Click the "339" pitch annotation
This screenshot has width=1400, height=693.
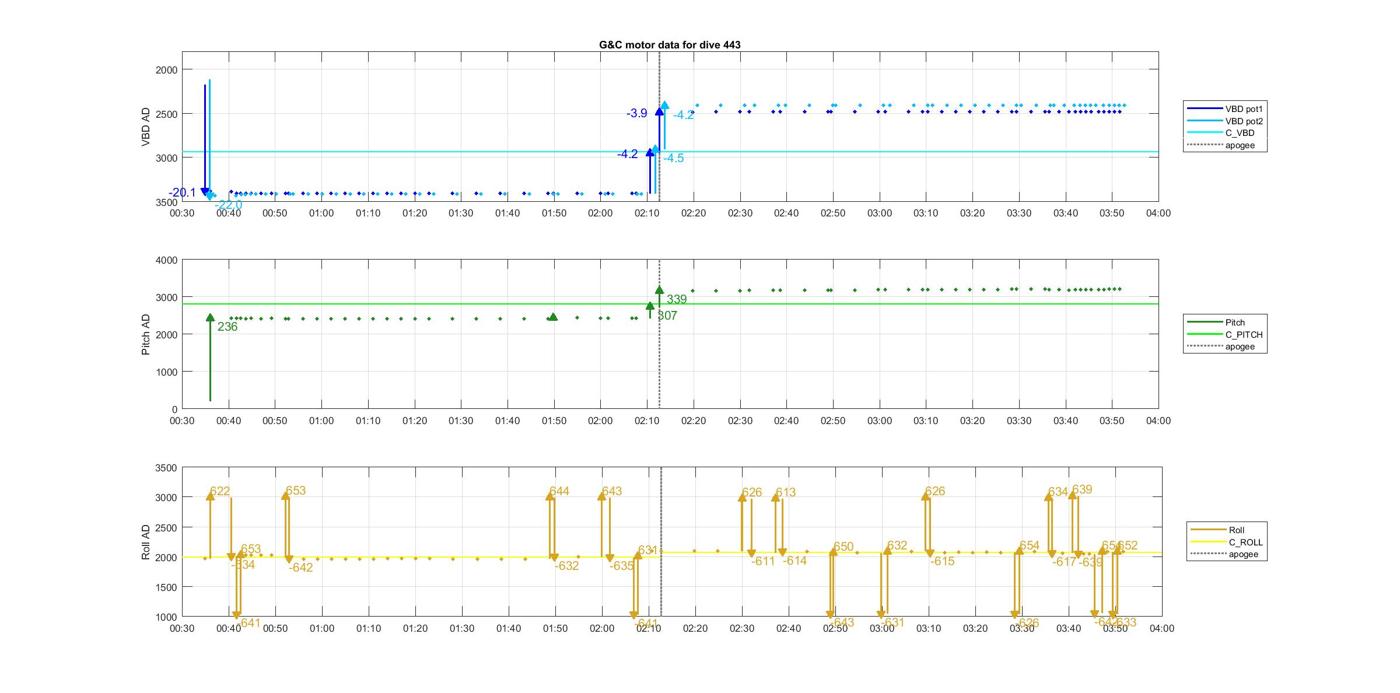coord(677,300)
